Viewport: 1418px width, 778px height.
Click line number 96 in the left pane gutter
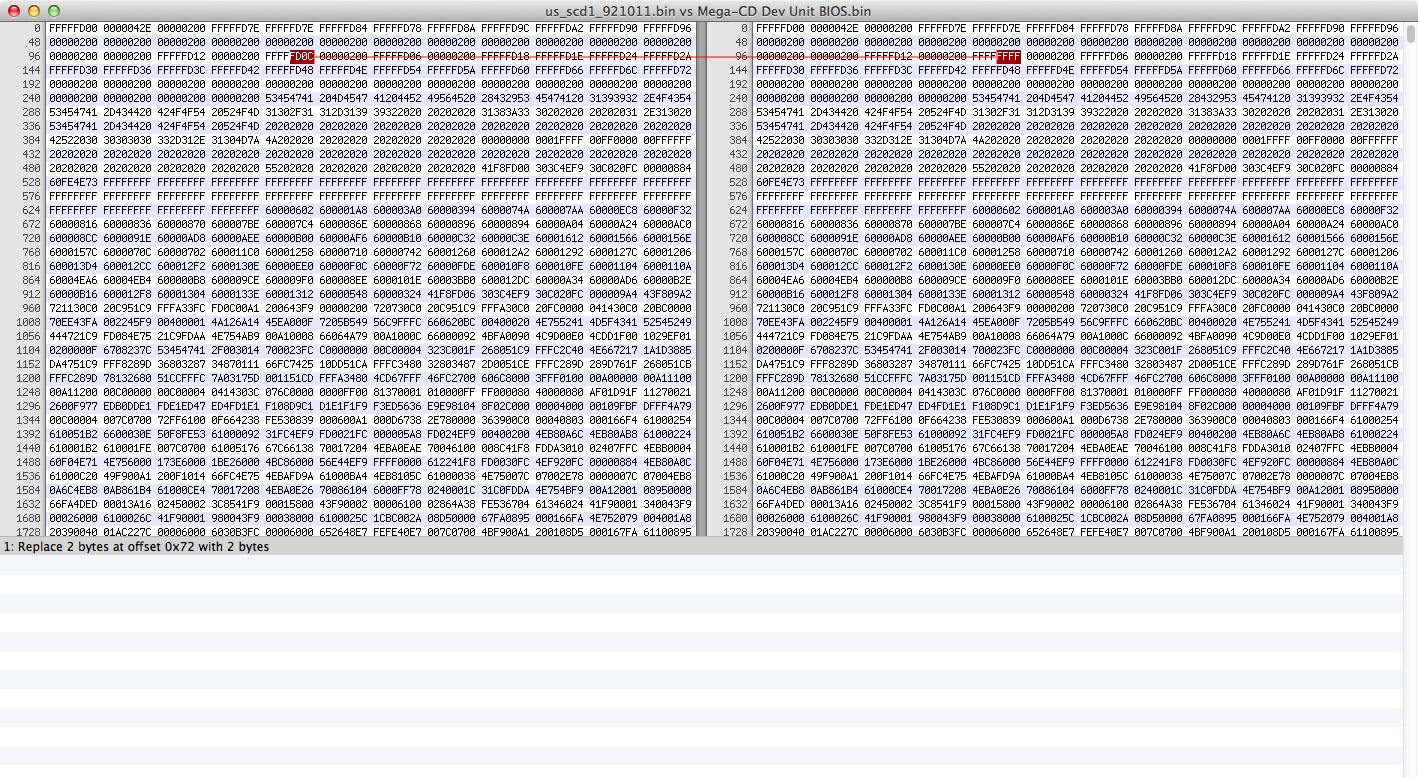point(34,57)
